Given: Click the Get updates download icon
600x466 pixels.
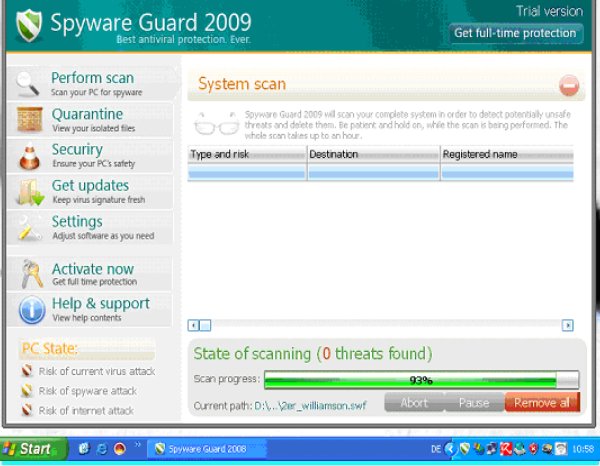Looking at the screenshot, I should point(31,191).
